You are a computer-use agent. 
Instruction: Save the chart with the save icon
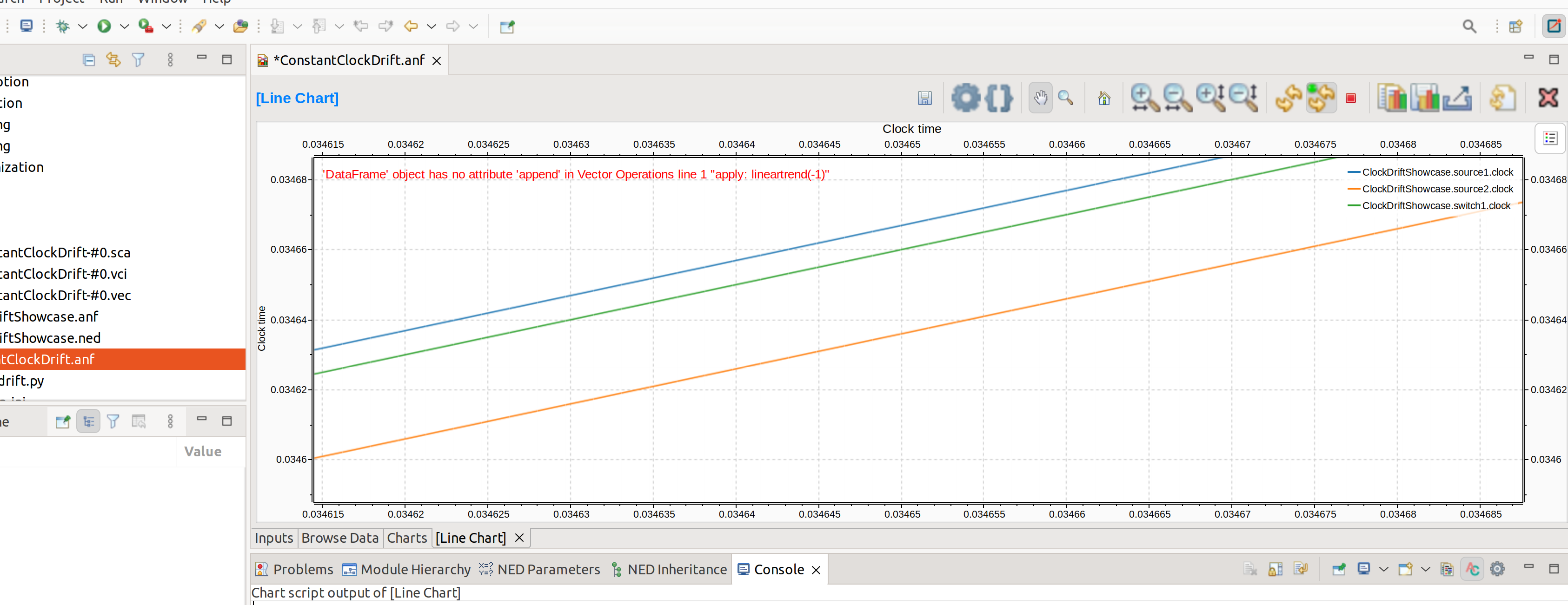(x=924, y=97)
